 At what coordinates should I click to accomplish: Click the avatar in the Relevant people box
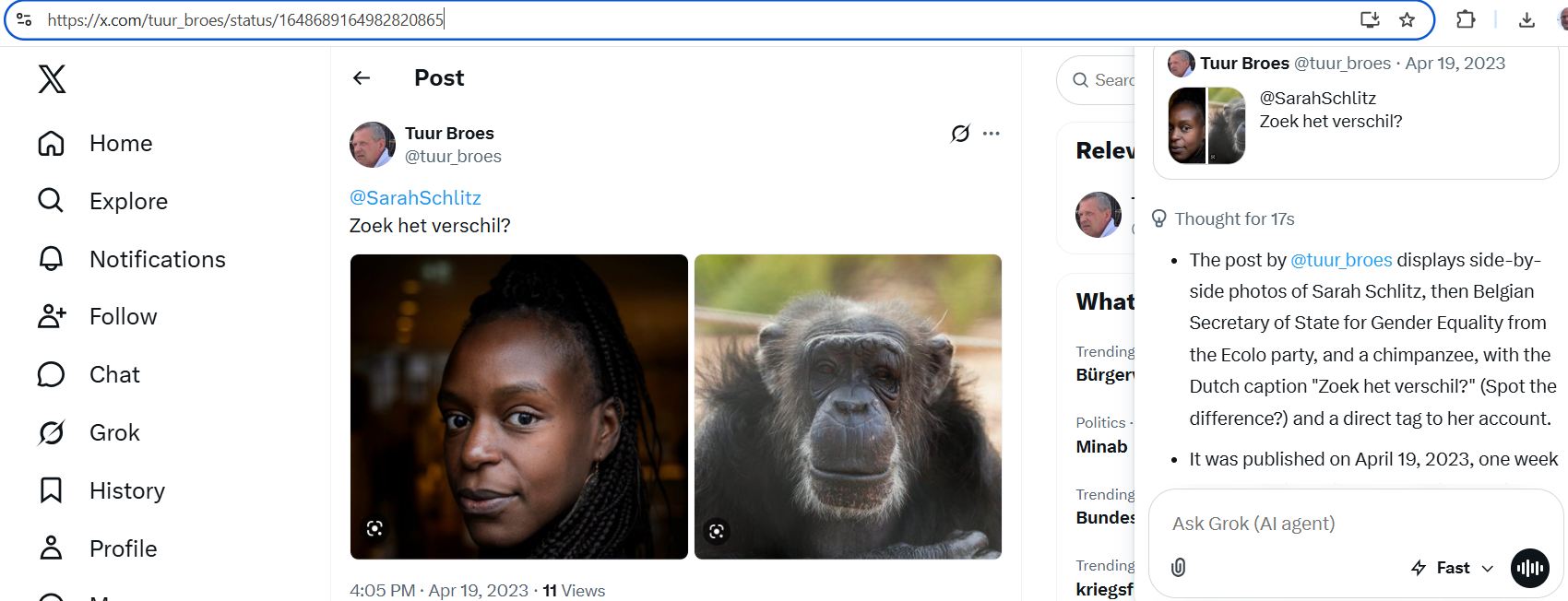1099,214
